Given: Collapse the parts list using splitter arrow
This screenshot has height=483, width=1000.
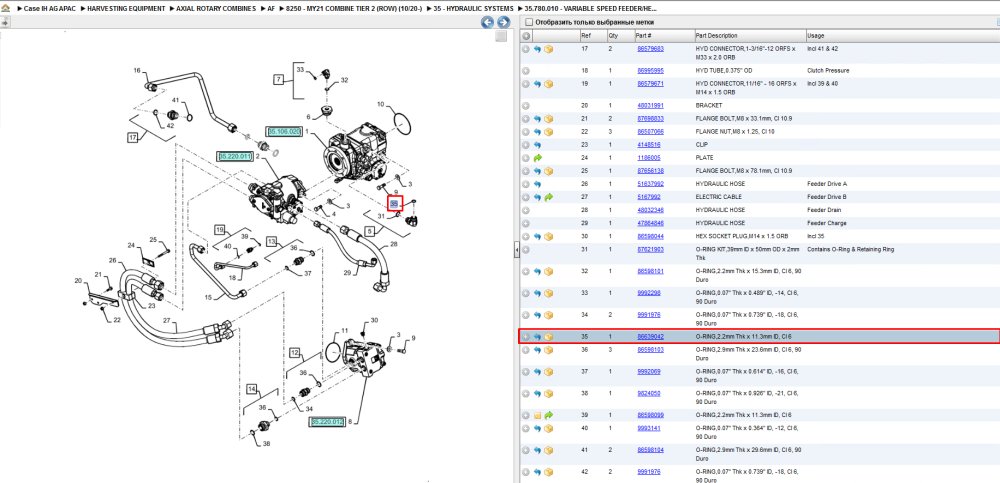Looking at the screenshot, I should 517,251.
